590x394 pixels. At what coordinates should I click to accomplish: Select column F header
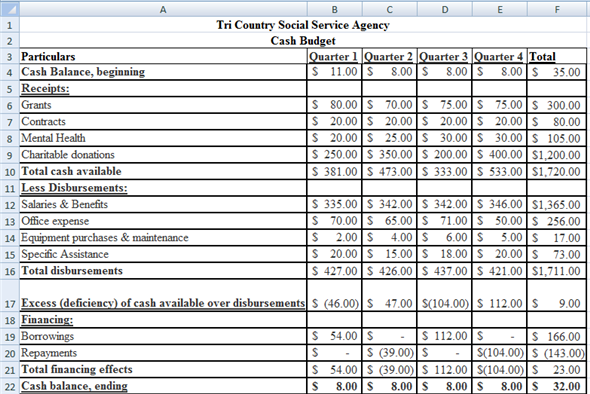point(557,9)
